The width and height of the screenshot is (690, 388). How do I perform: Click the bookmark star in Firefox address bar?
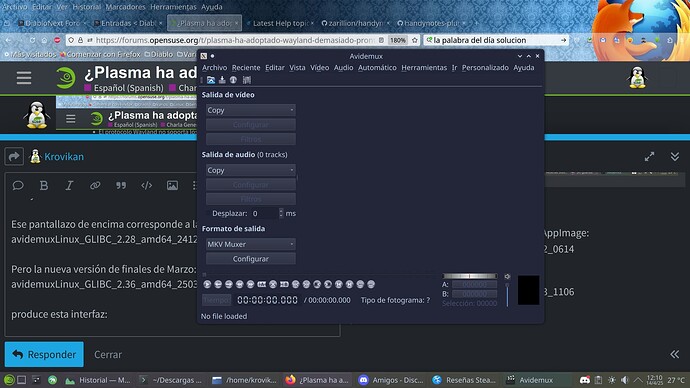[x=414, y=40]
